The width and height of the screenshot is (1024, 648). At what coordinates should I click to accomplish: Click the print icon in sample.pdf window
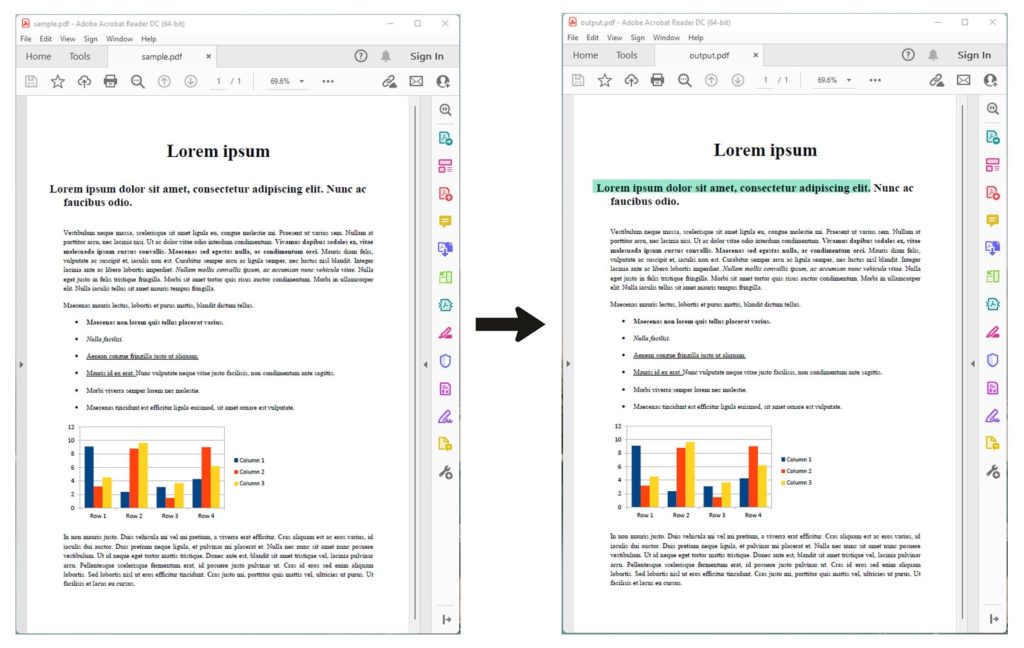pyautogui.click(x=110, y=81)
